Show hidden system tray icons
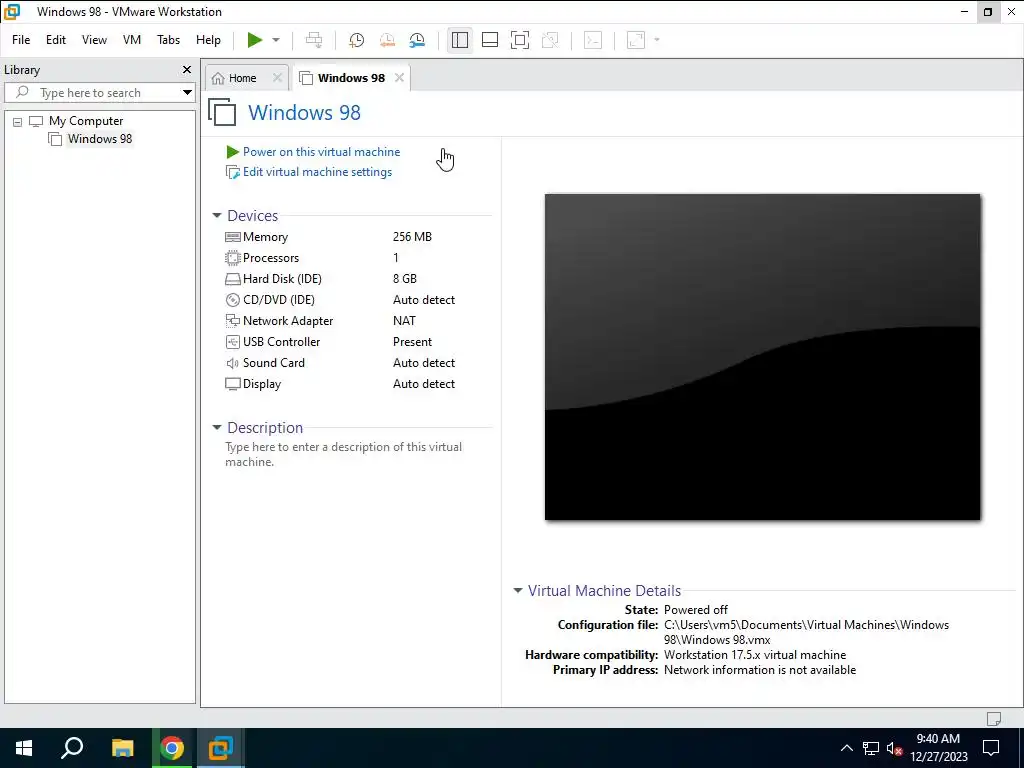The image size is (1024, 768). [846, 748]
